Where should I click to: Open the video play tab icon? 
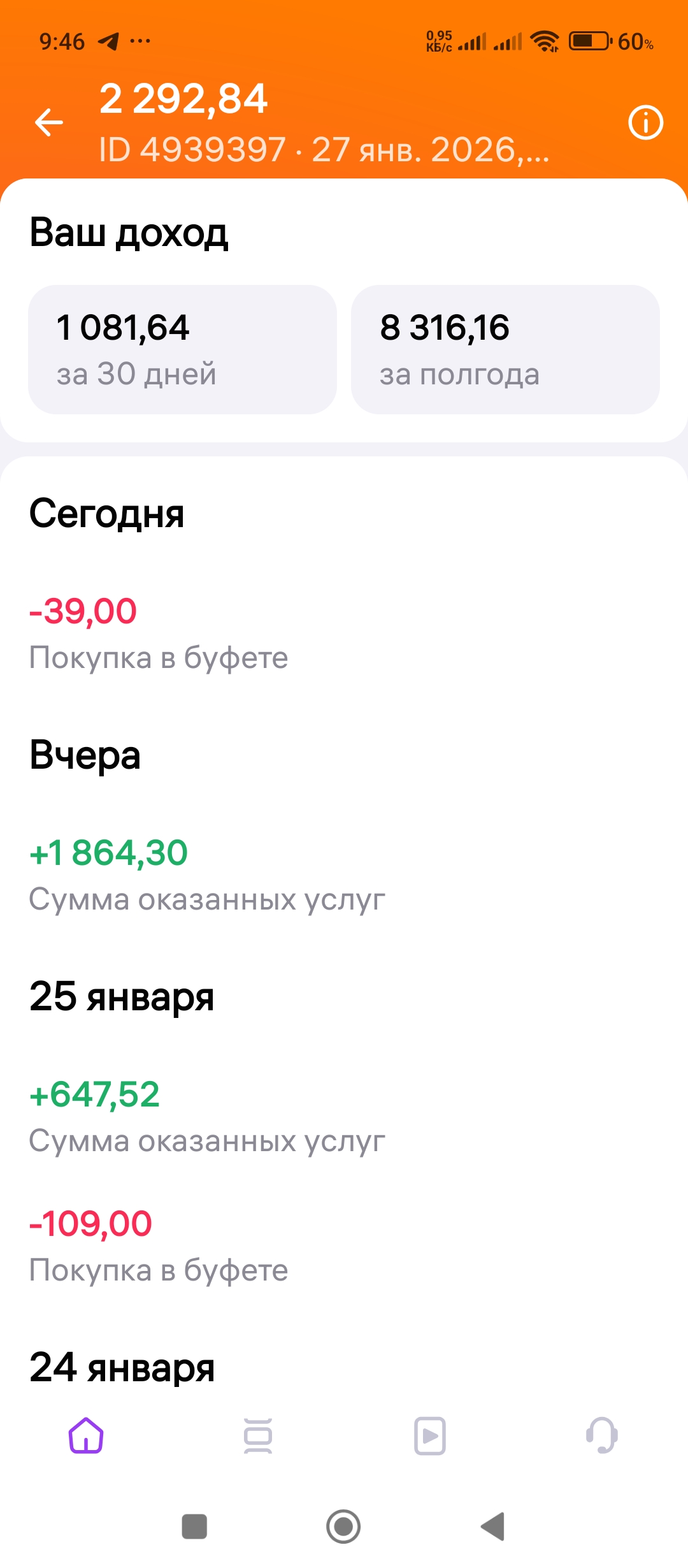click(430, 1435)
